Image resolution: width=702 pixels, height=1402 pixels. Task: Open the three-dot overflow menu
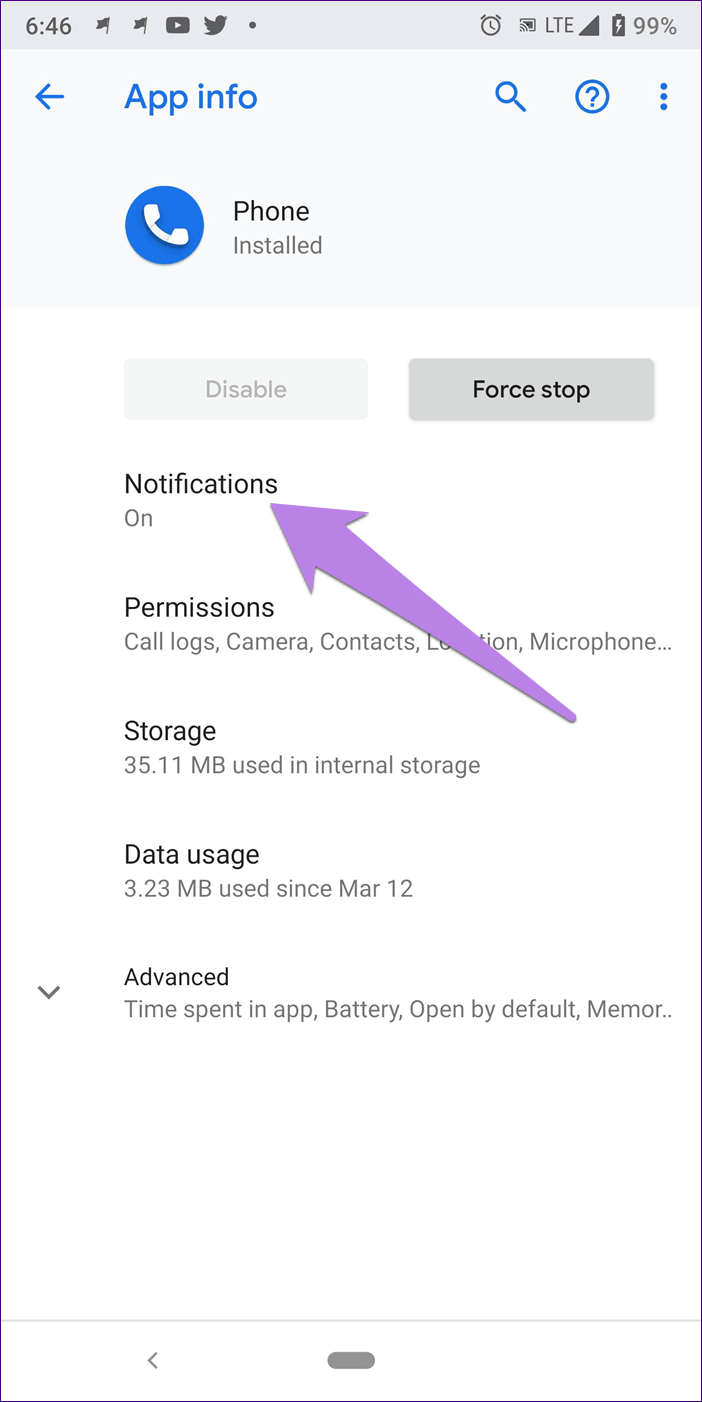663,97
